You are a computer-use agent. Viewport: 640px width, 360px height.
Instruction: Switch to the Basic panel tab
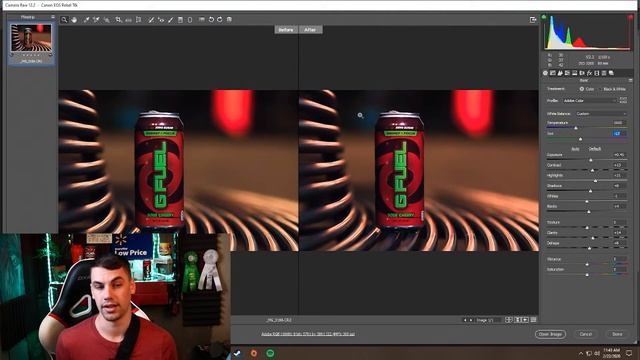(x=545, y=73)
